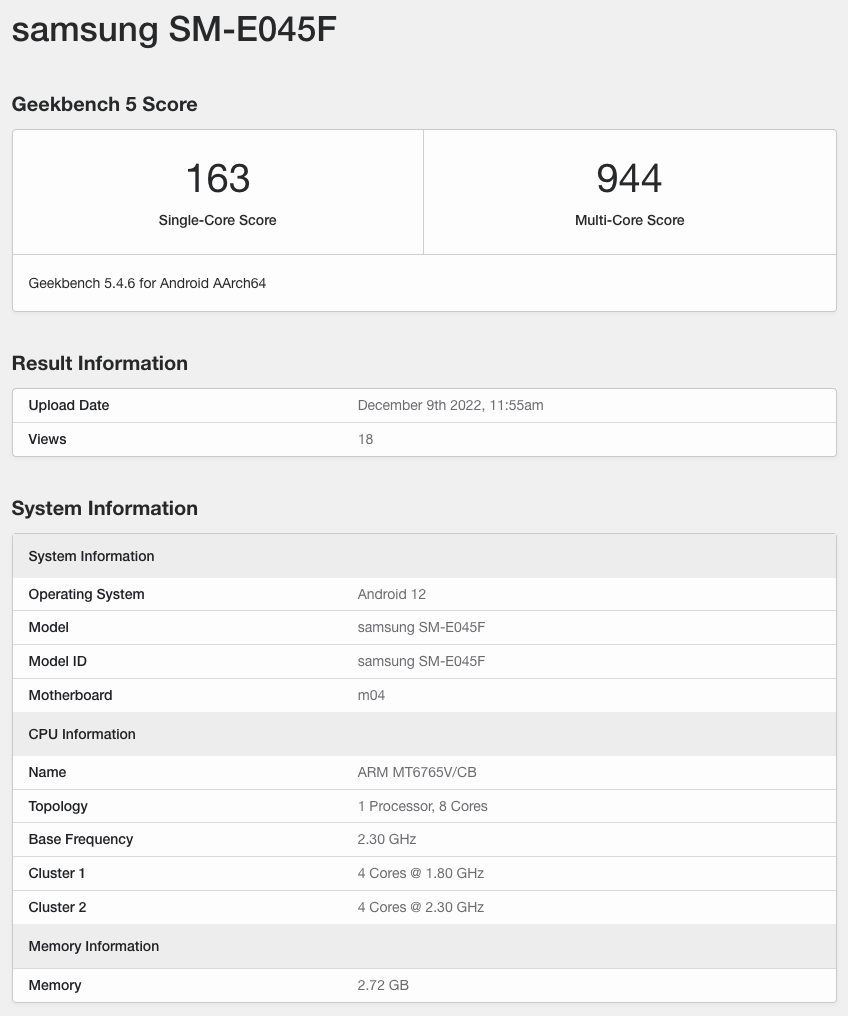The height and width of the screenshot is (1016, 848).
Task: Click the Result Information heading
Action: coord(99,363)
